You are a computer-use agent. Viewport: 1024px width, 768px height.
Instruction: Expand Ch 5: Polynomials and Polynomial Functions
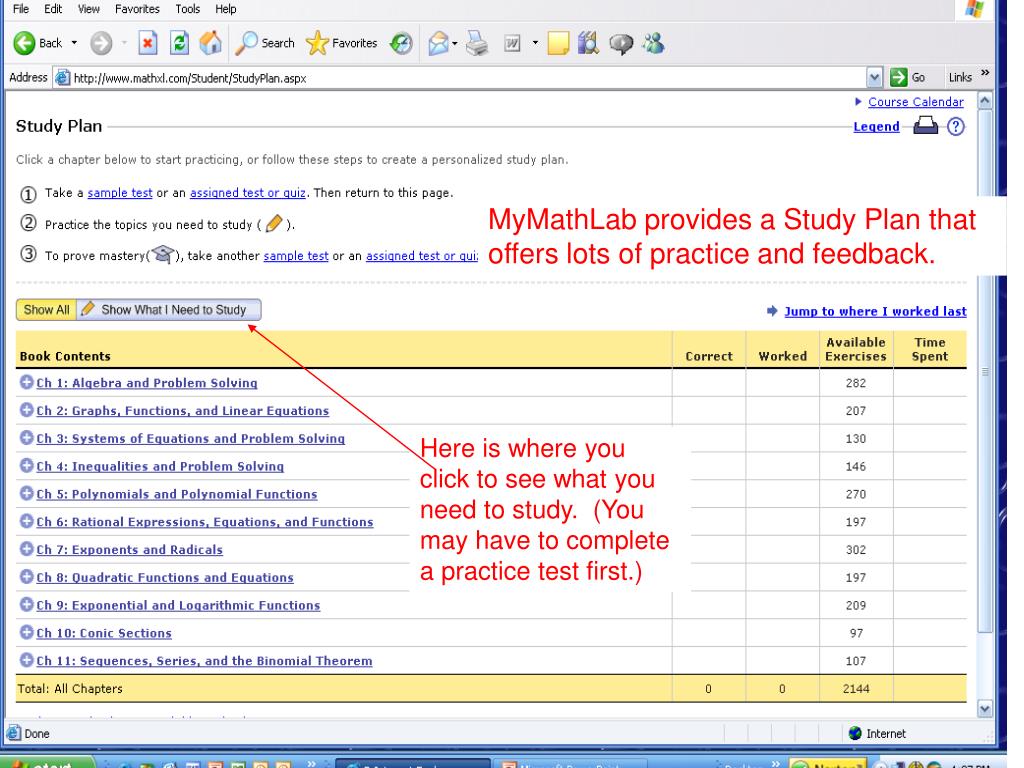[x=26, y=494]
